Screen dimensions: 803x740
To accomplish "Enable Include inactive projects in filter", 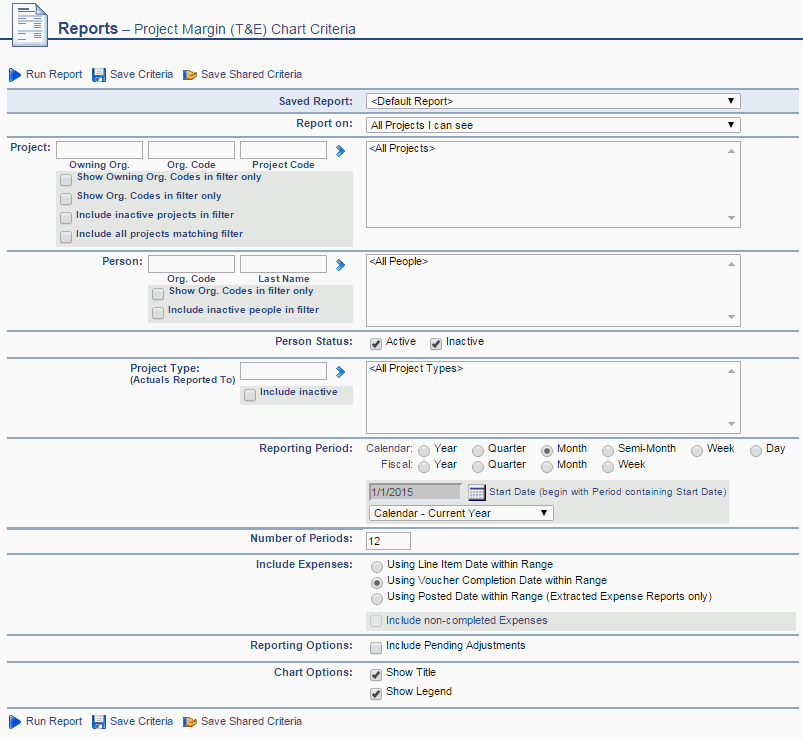I will (66, 217).
